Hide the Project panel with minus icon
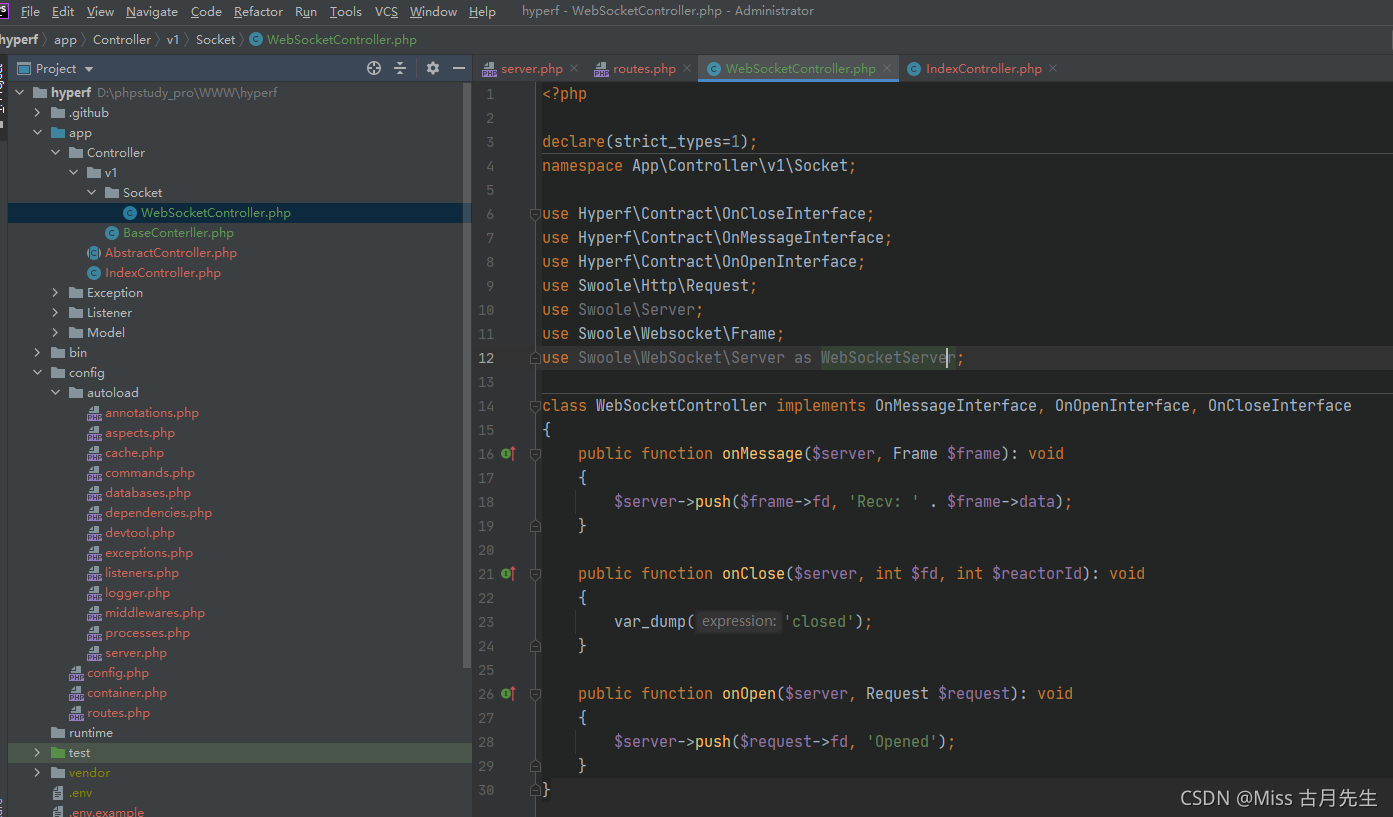 pyautogui.click(x=459, y=68)
